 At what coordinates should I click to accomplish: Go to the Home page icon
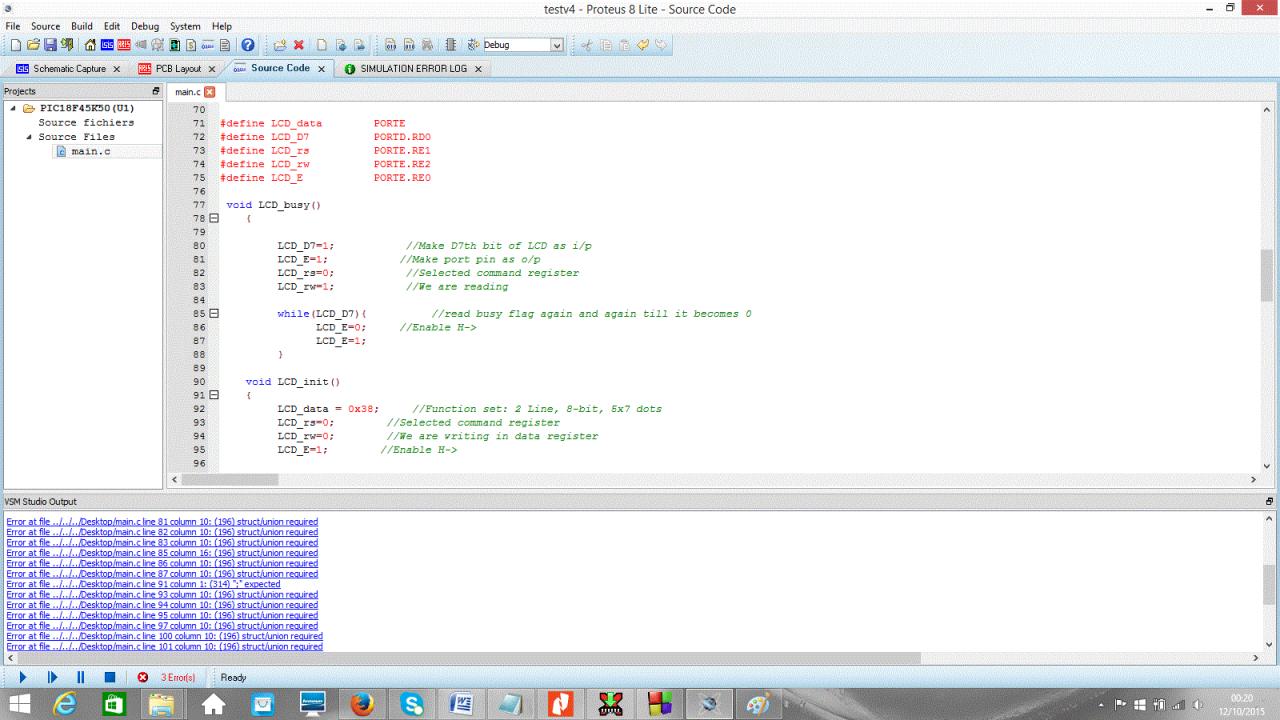click(90, 45)
